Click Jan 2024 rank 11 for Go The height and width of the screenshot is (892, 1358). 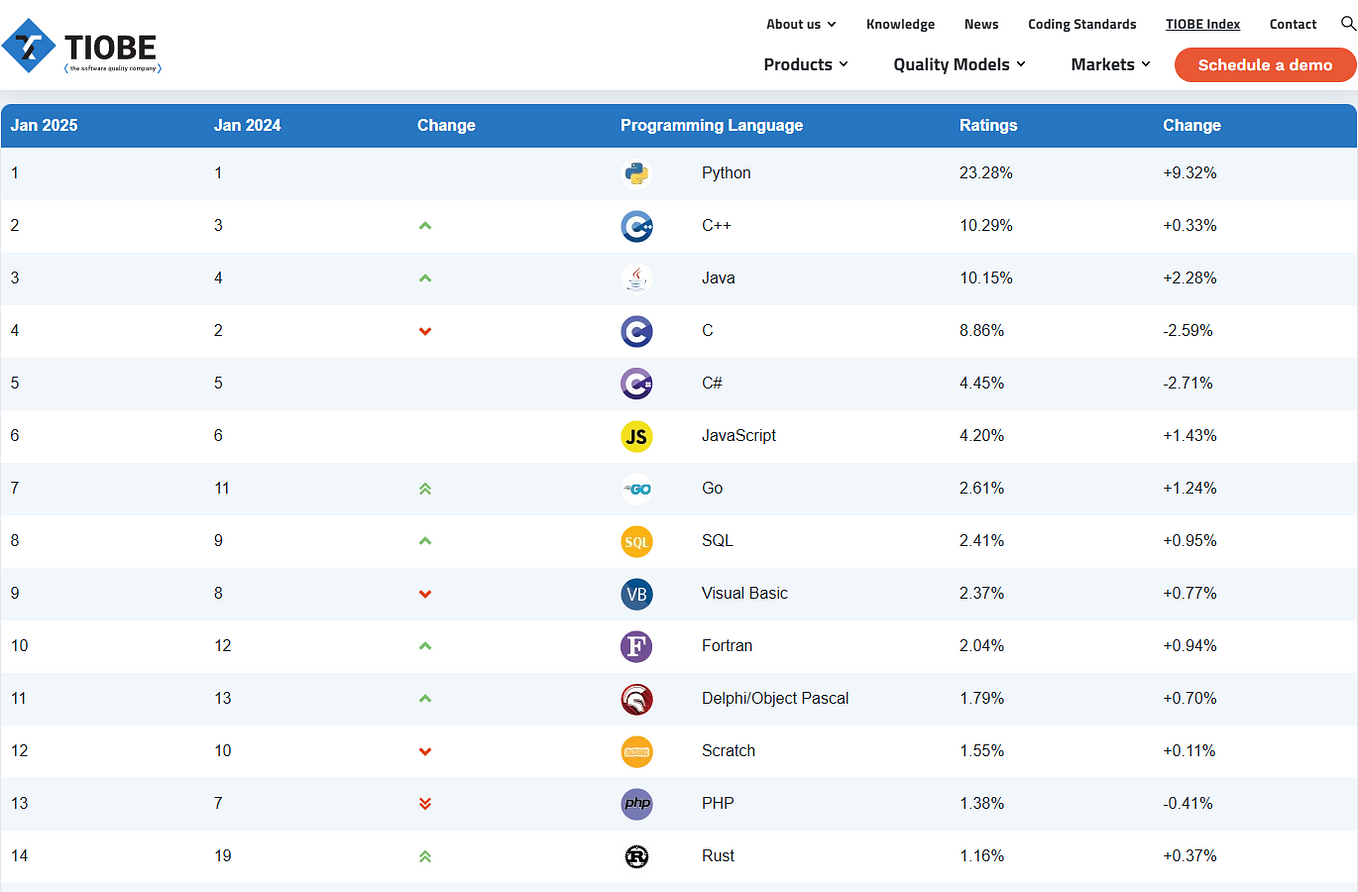[x=222, y=488]
